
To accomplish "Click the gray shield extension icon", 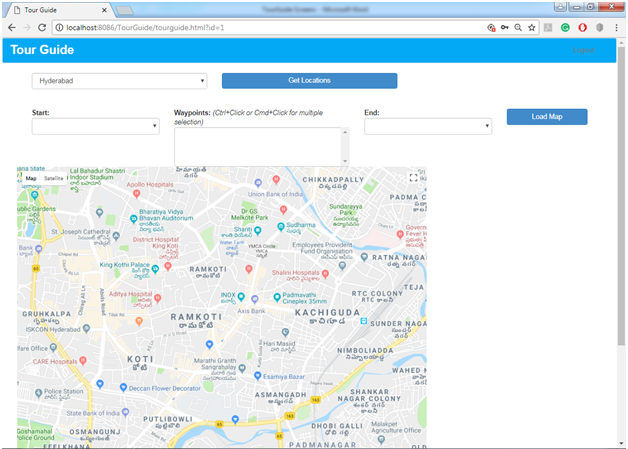I will pyautogui.click(x=600, y=28).
